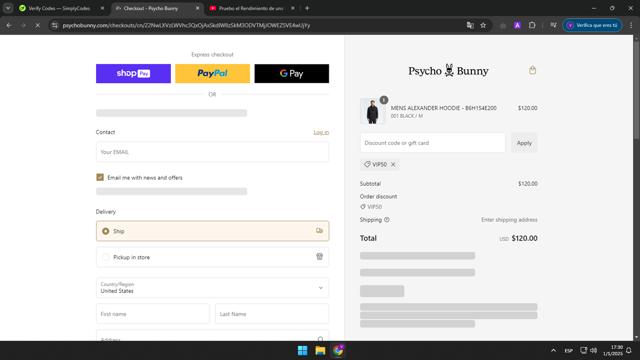The image size is (640, 360).
Task: Click the Psycho Bunny logo
Action: tap(448, 71)
